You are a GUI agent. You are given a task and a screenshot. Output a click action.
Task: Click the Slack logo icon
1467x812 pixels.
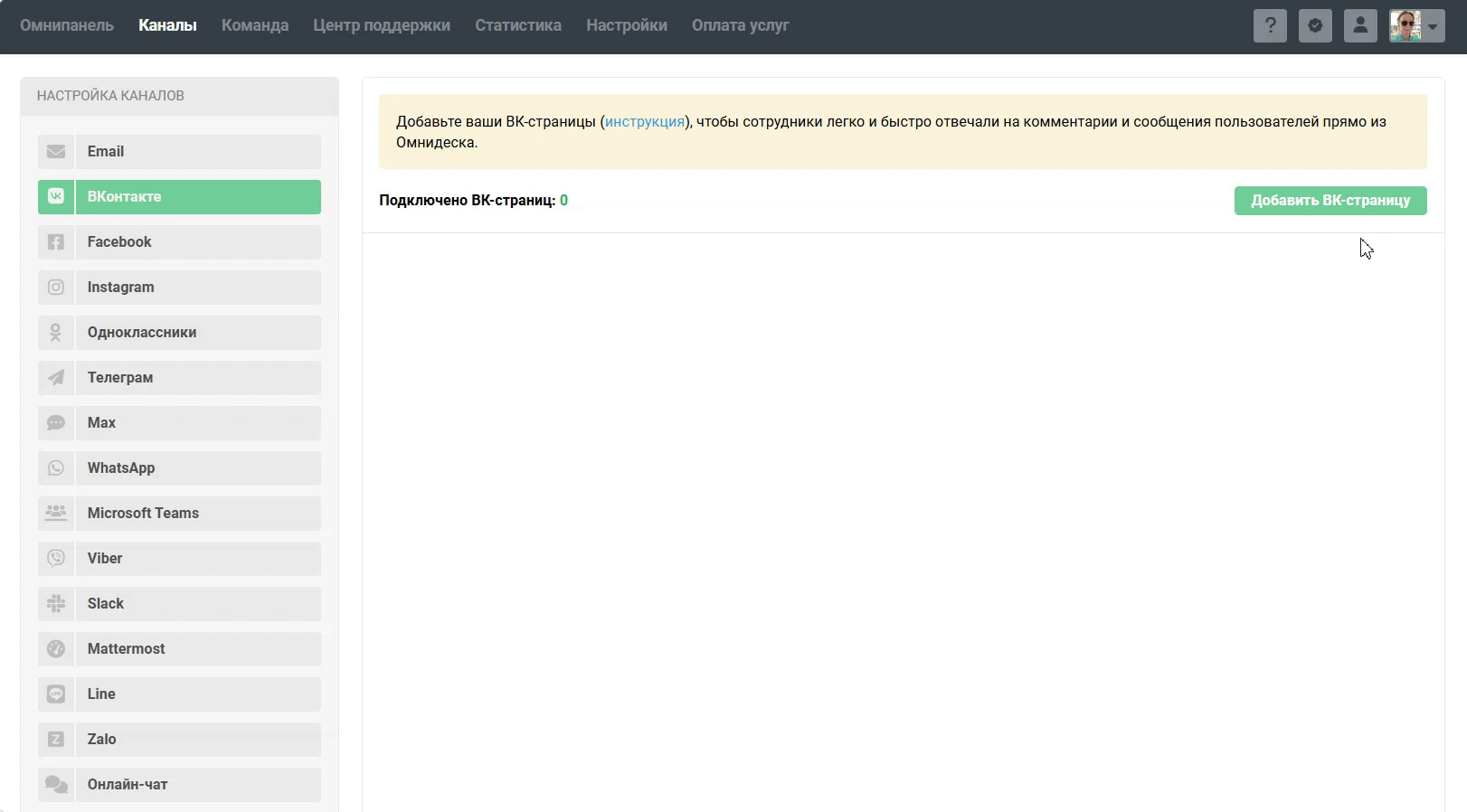click(x=56, y=604)
